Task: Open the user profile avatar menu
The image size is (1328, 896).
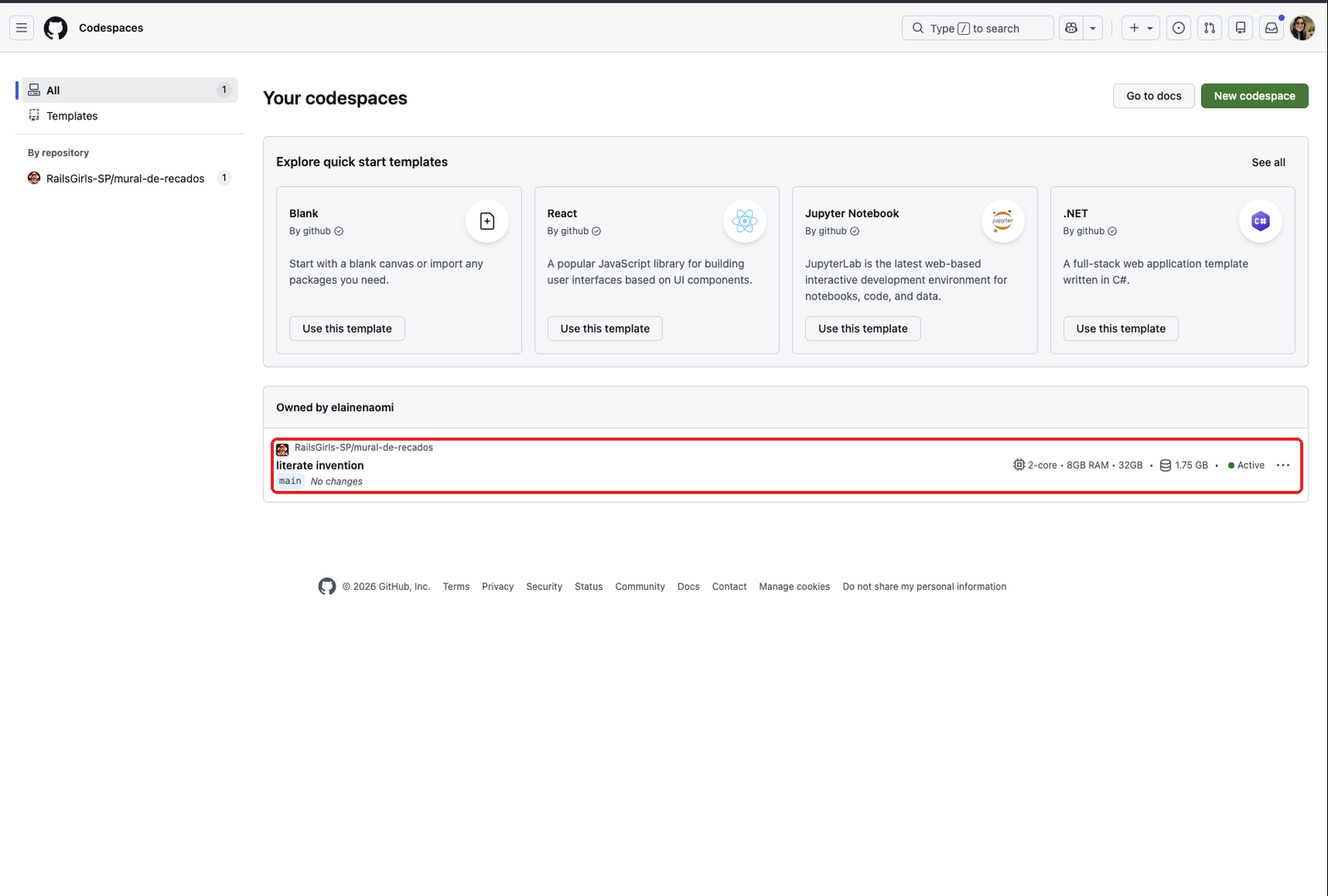Action: coord(1302,28)
